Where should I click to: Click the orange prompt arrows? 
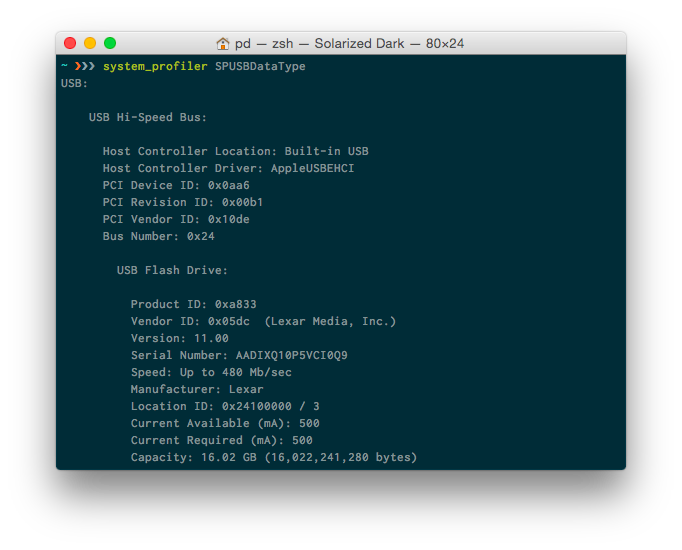point(84,66)
